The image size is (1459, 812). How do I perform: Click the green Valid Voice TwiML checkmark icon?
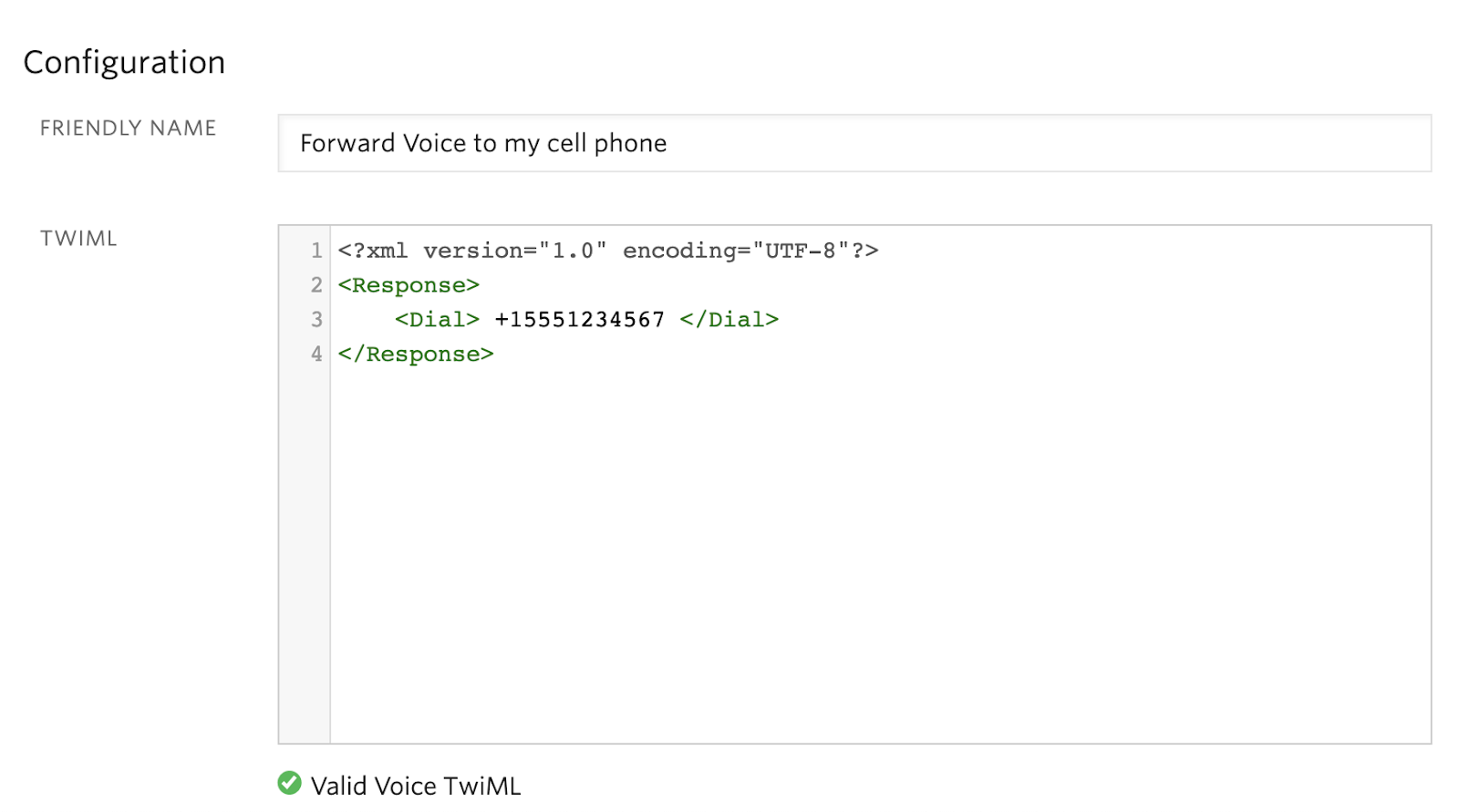point(289,783)
